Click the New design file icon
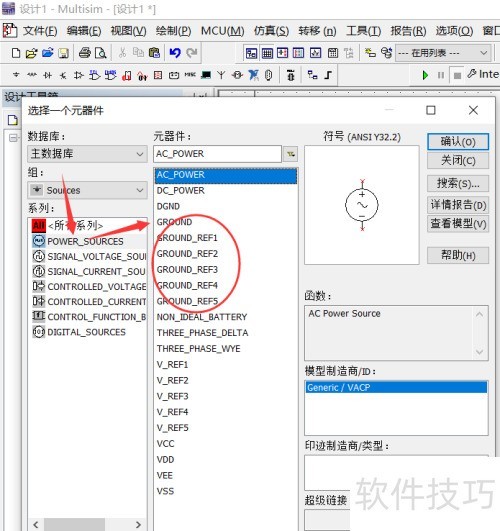 pos(16,53)
